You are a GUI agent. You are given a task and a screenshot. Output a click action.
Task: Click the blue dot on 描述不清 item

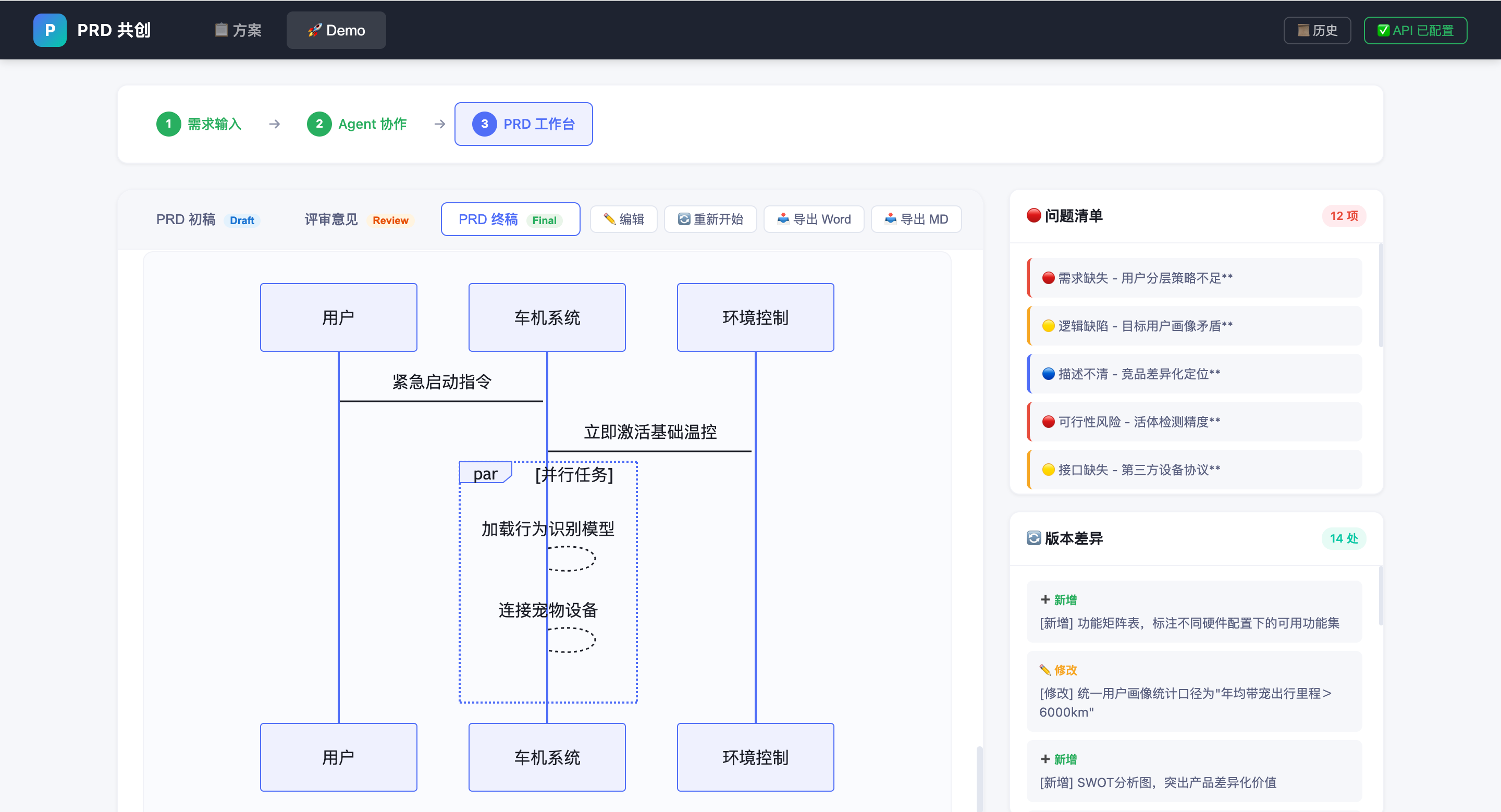point(1048,374)
